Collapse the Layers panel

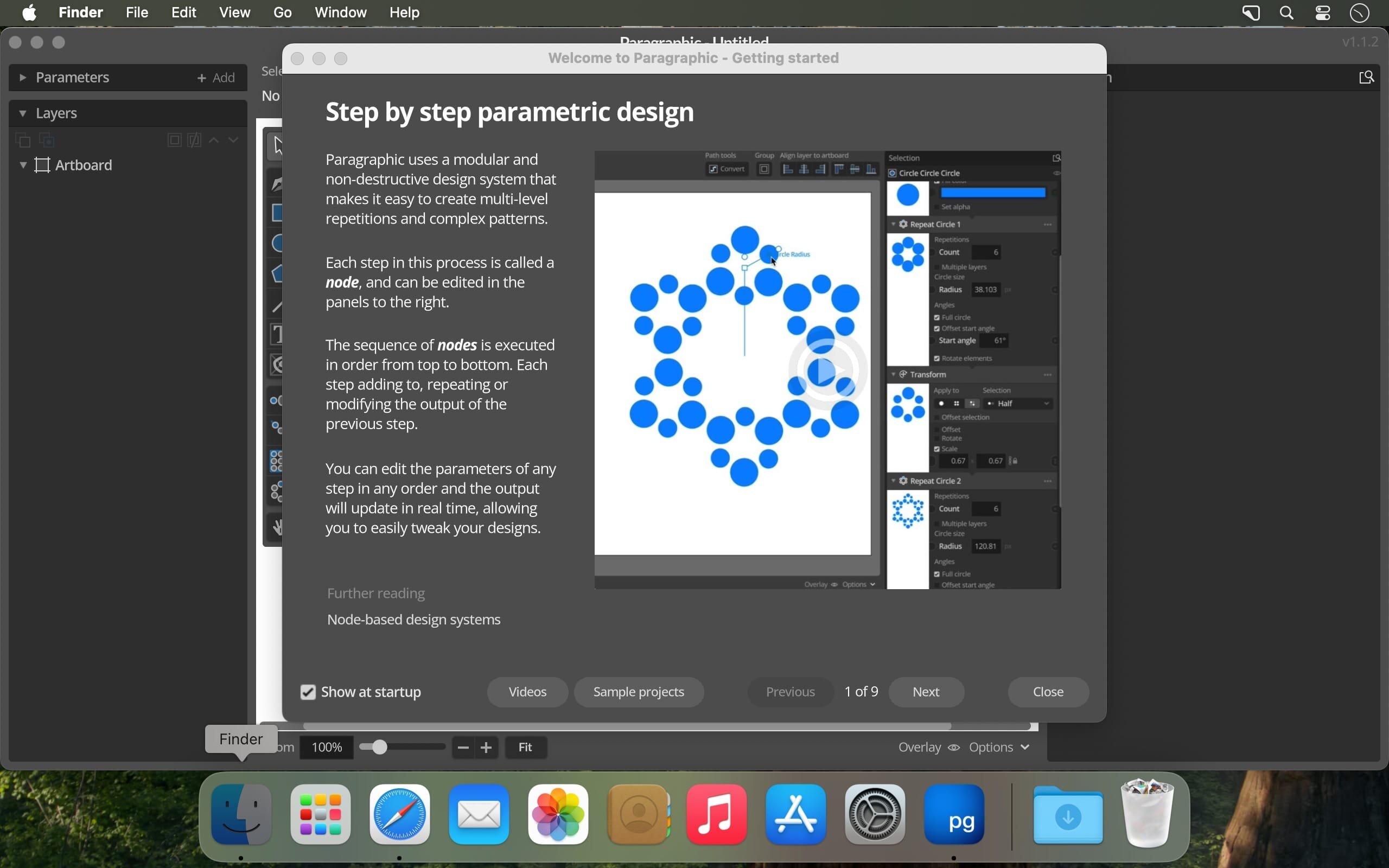pyautogui.click(x=22, y=114)
